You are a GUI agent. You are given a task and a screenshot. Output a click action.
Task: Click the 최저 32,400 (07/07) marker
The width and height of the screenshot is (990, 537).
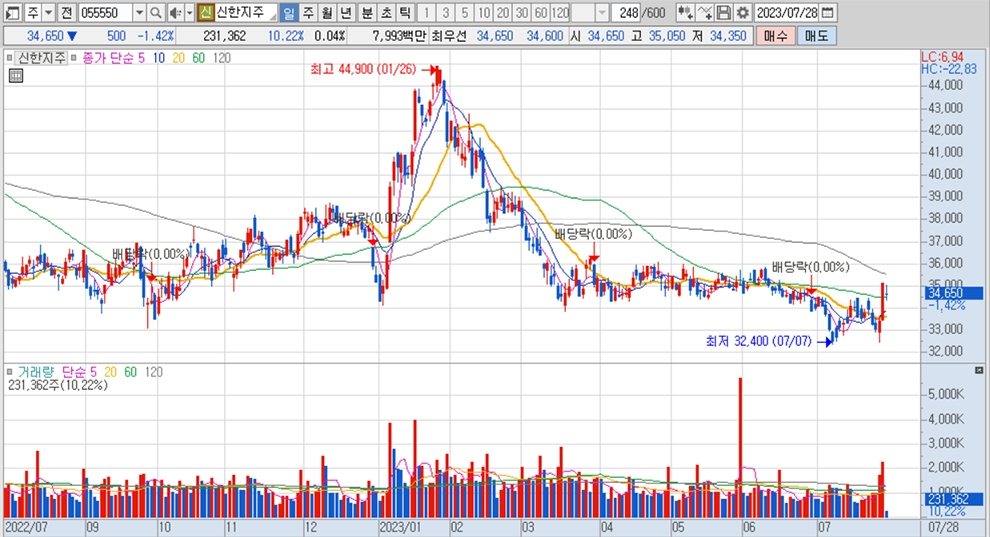pos(758,341)
